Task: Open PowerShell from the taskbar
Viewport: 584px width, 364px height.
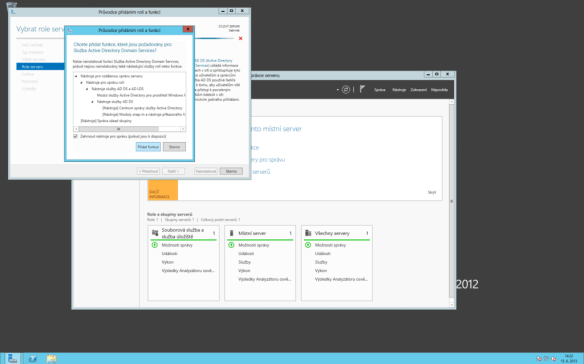Action: (x=33, y=358)
